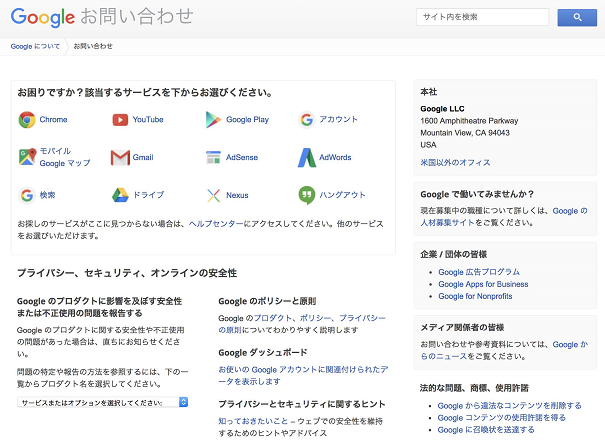
Task: Open Google 広告プログラム link
Action: 479,272
